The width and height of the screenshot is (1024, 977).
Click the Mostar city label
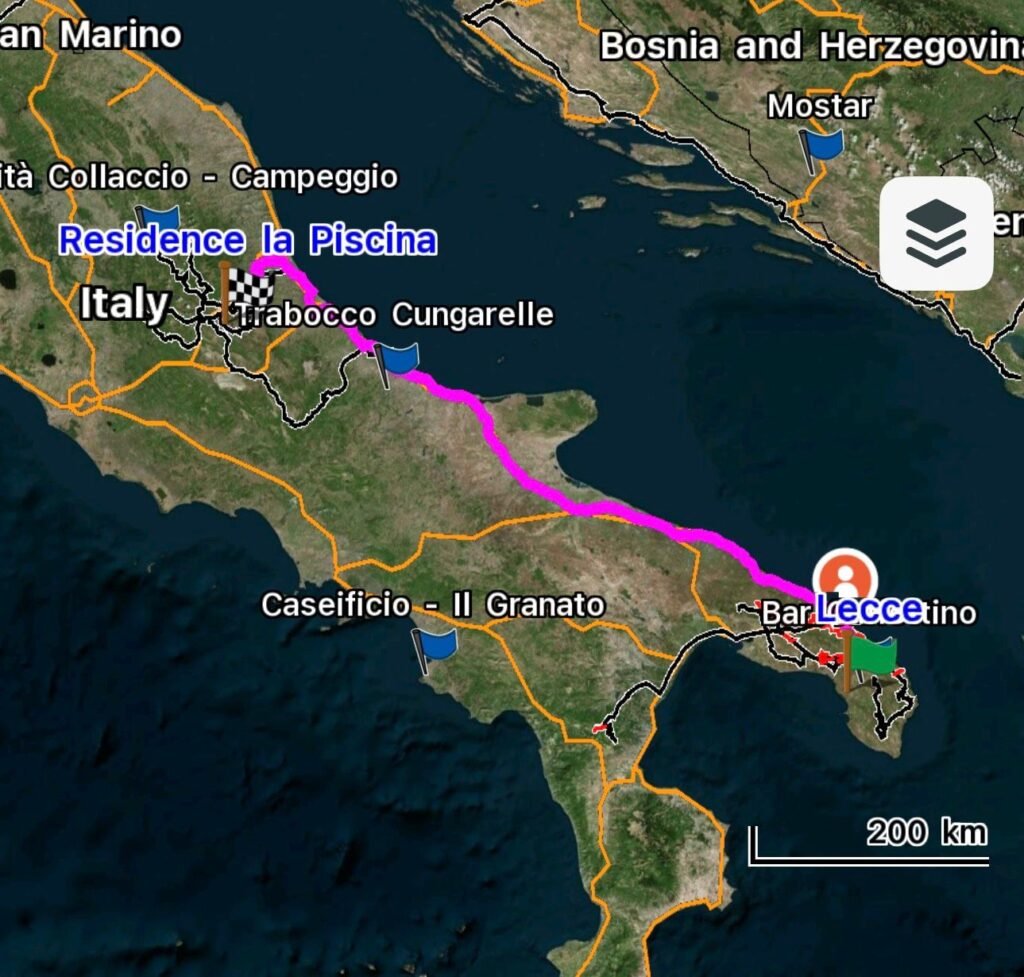point(820,106)
